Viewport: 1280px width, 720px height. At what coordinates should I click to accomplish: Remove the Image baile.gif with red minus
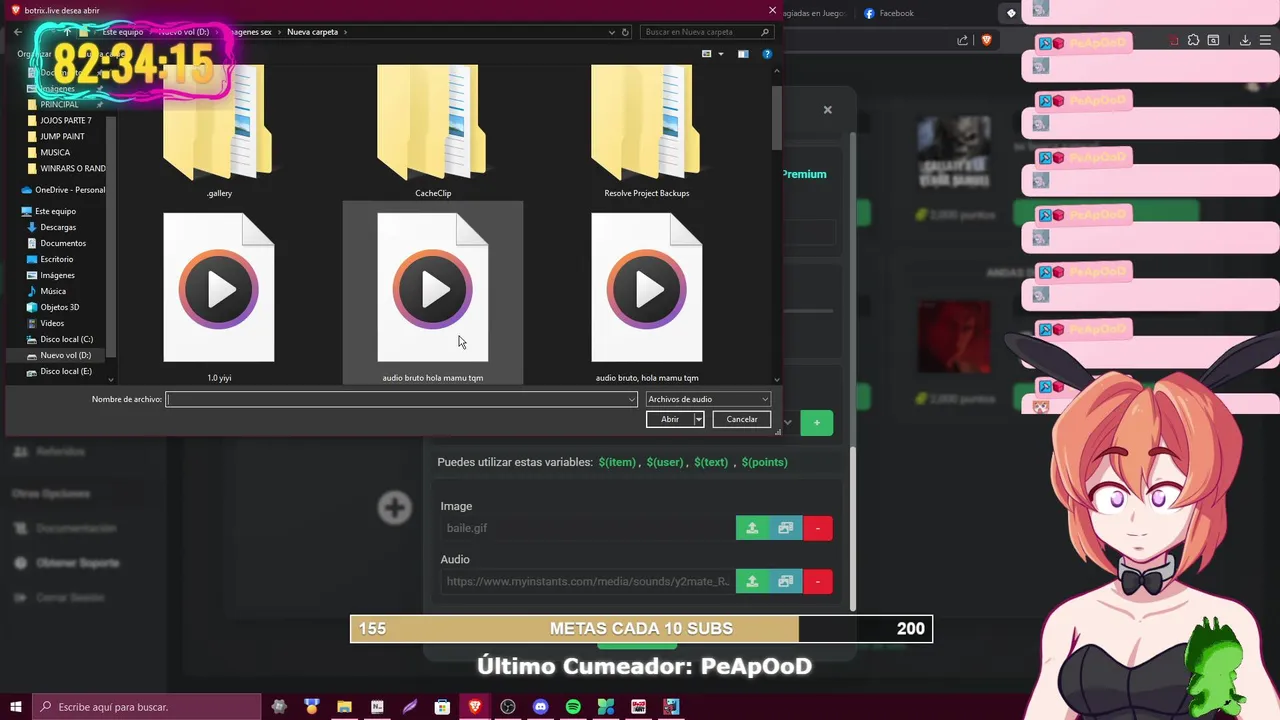818,528
